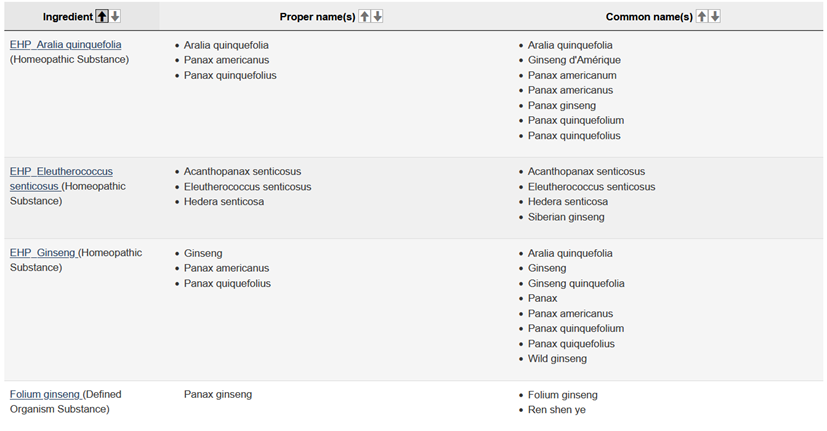Sort Ingredient column descending with down arrow
Viewport: 827px width, 431px height.
coord(115,16)
